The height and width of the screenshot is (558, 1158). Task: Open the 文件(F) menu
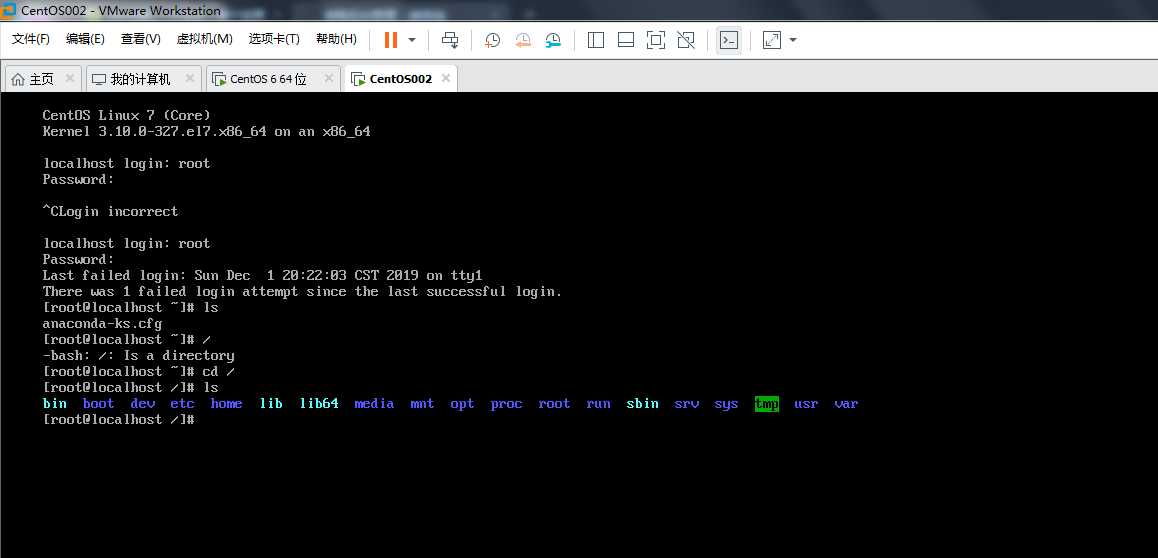[x=30, y=39]
